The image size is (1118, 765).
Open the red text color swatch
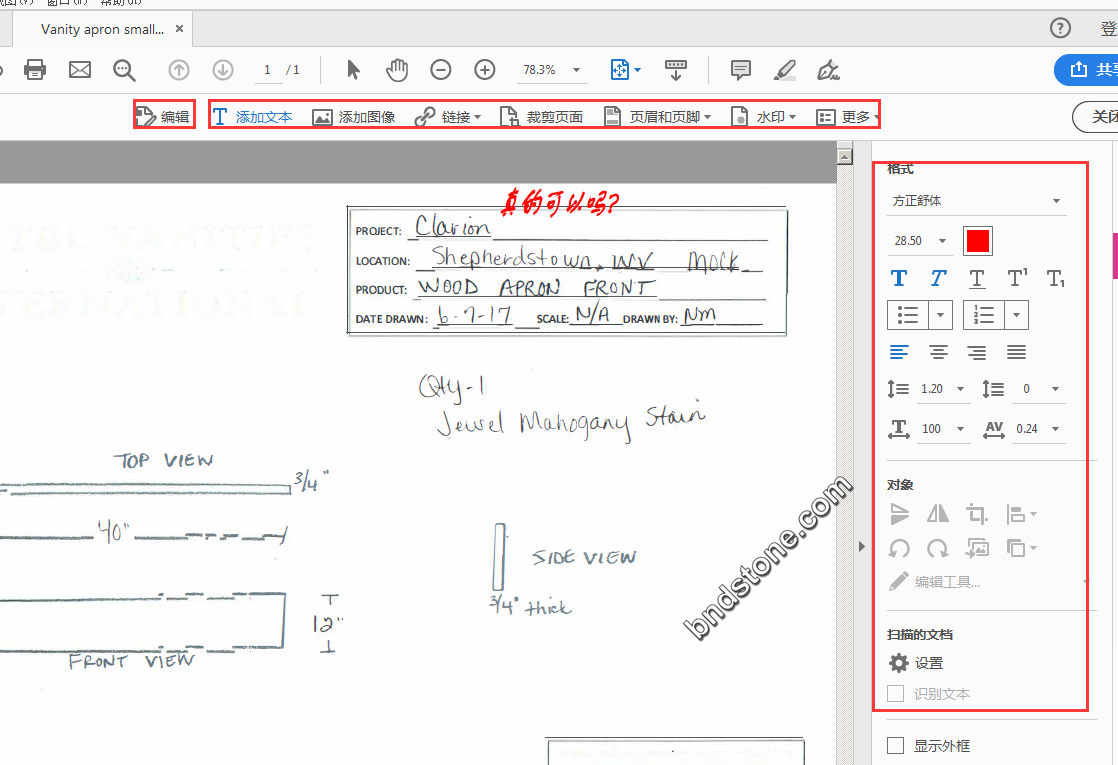pos(977,241)
